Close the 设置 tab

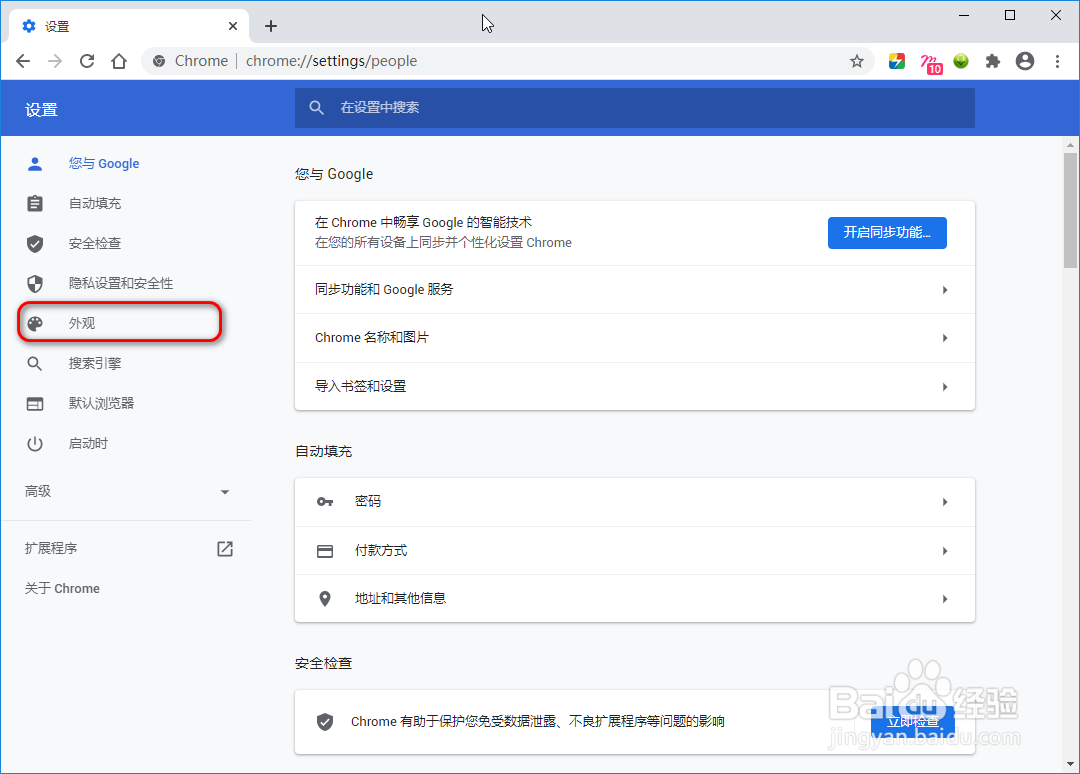233,26
